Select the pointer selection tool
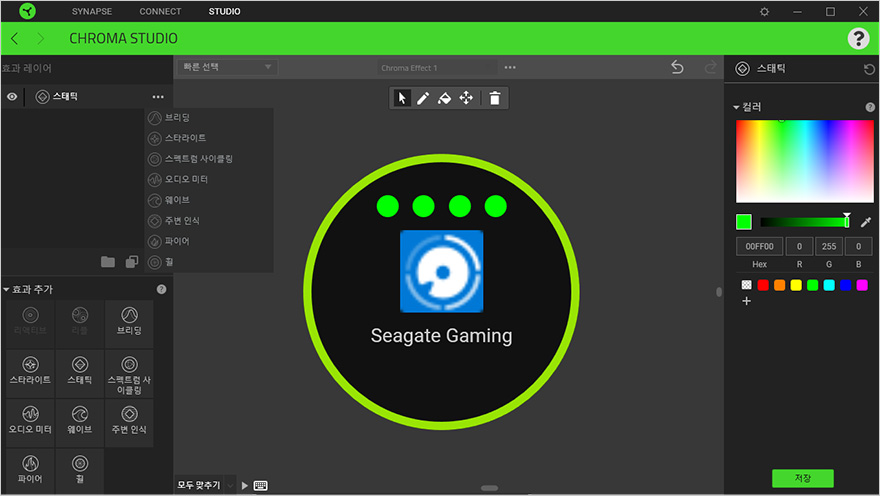880x496 pixels. 402,98
